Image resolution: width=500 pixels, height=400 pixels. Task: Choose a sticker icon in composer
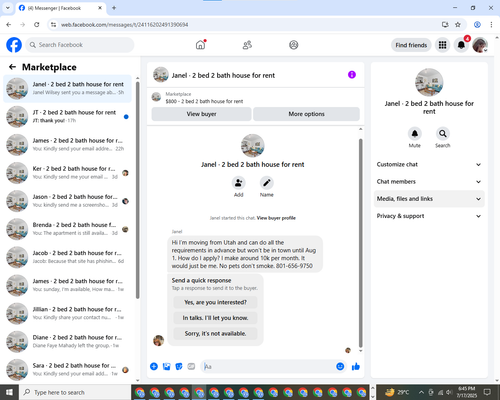pos(179,367)
